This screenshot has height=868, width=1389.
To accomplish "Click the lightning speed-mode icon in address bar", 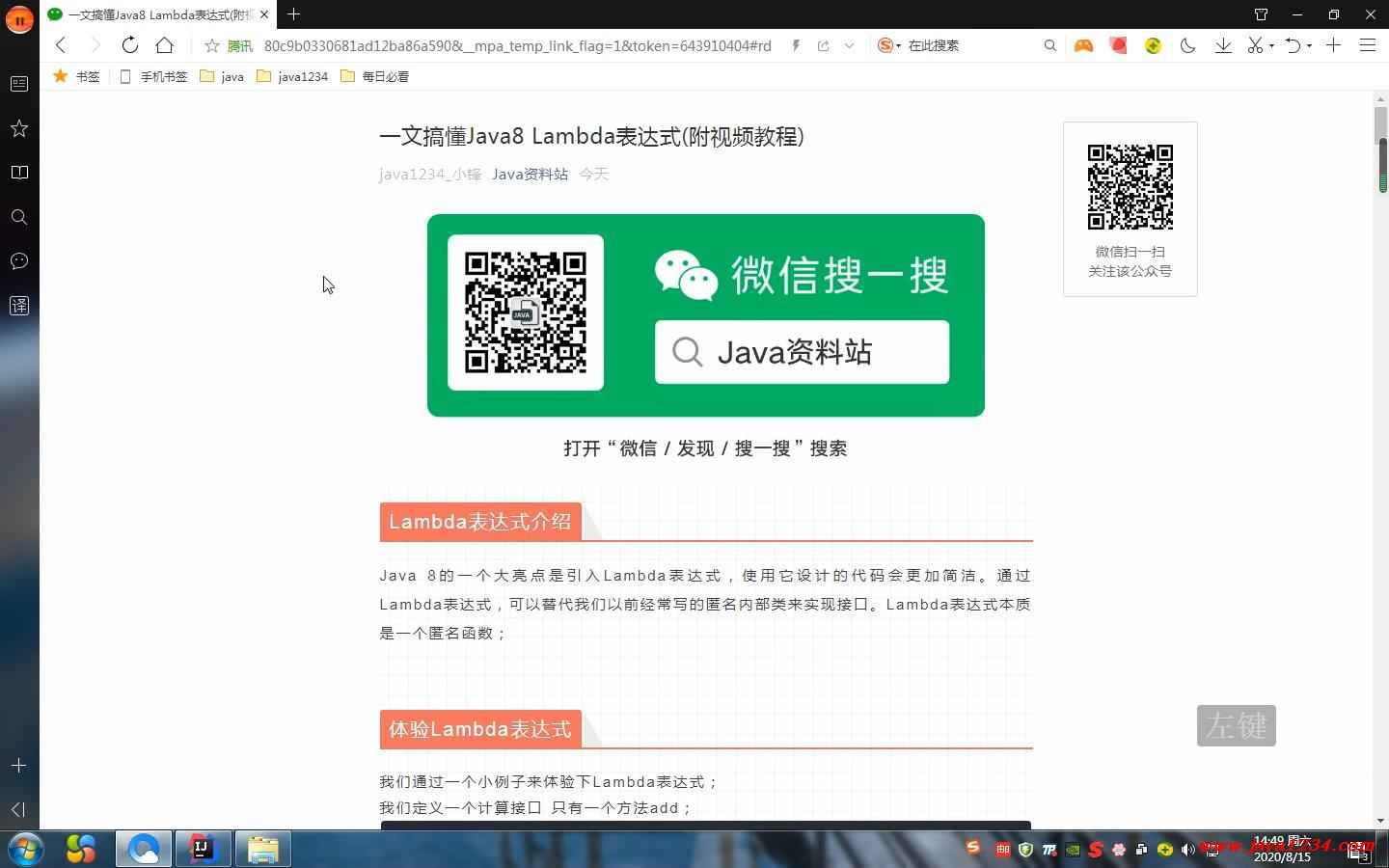I will pyautogui.click(x=796, y=45).
